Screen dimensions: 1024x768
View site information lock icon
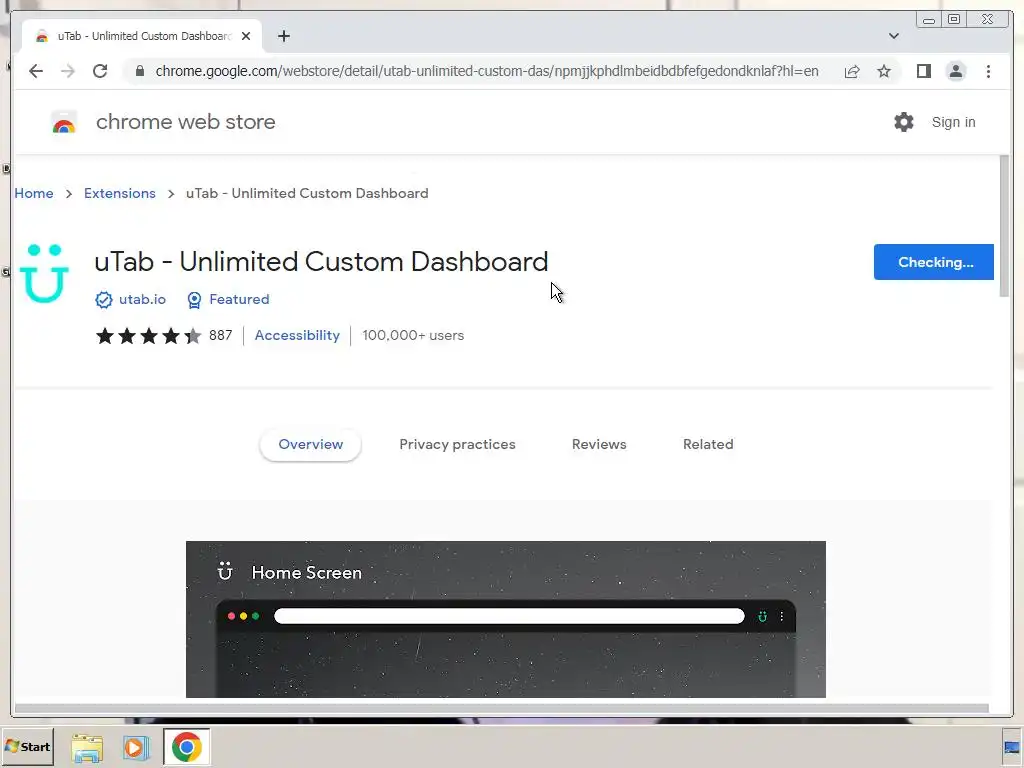(x=140, y=71)
